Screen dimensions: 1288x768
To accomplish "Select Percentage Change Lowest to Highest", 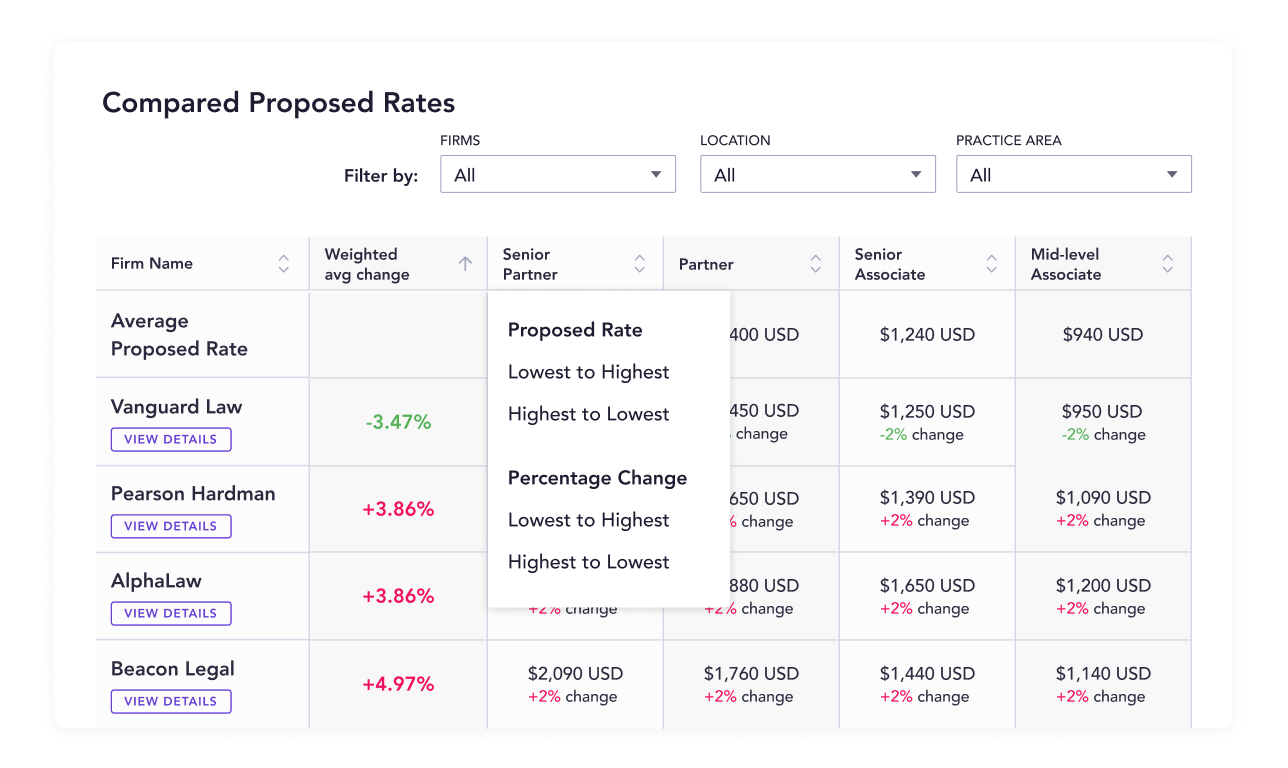I will click(588, 519).
